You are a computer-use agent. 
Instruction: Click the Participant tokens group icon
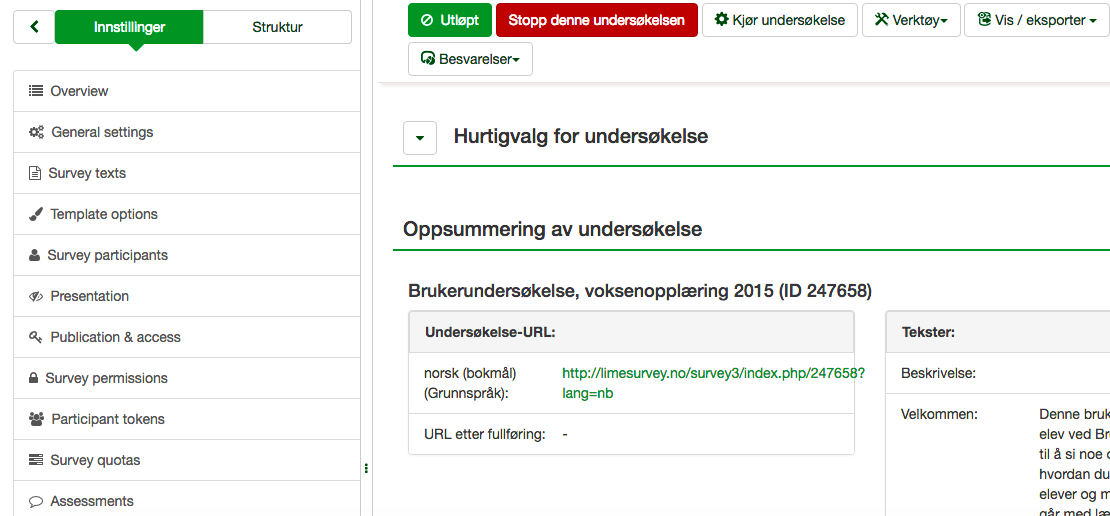click(37, 419)
